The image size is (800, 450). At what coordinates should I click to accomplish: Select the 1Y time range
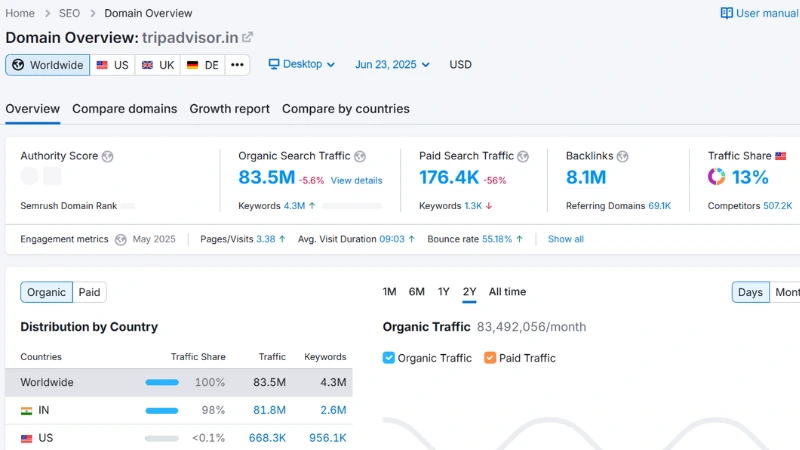click(x=443, y=292)
